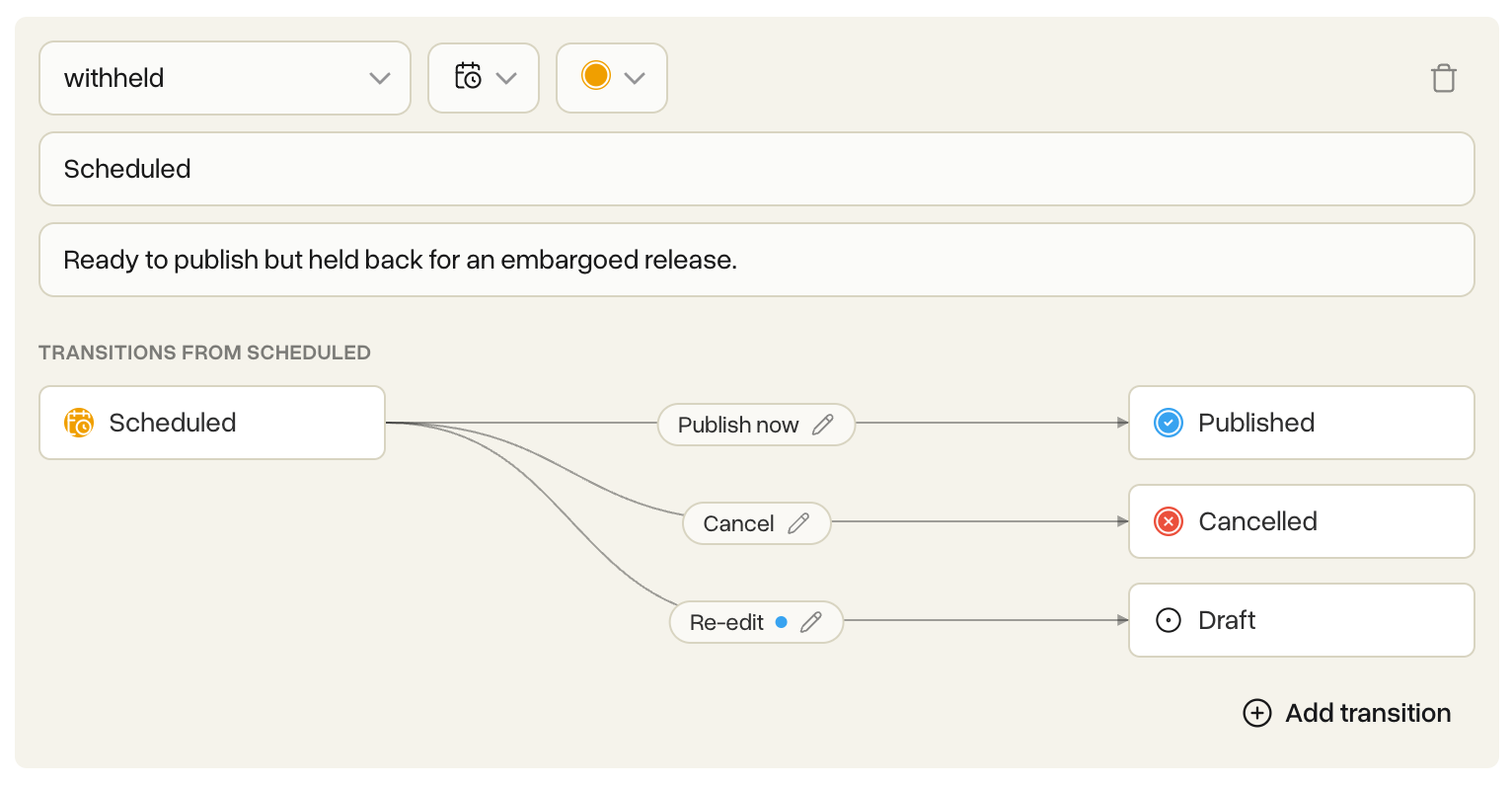This screenshot has height=786, width=1512.
Task: Edit the description field about embargoed release
Action: (757, 260)
